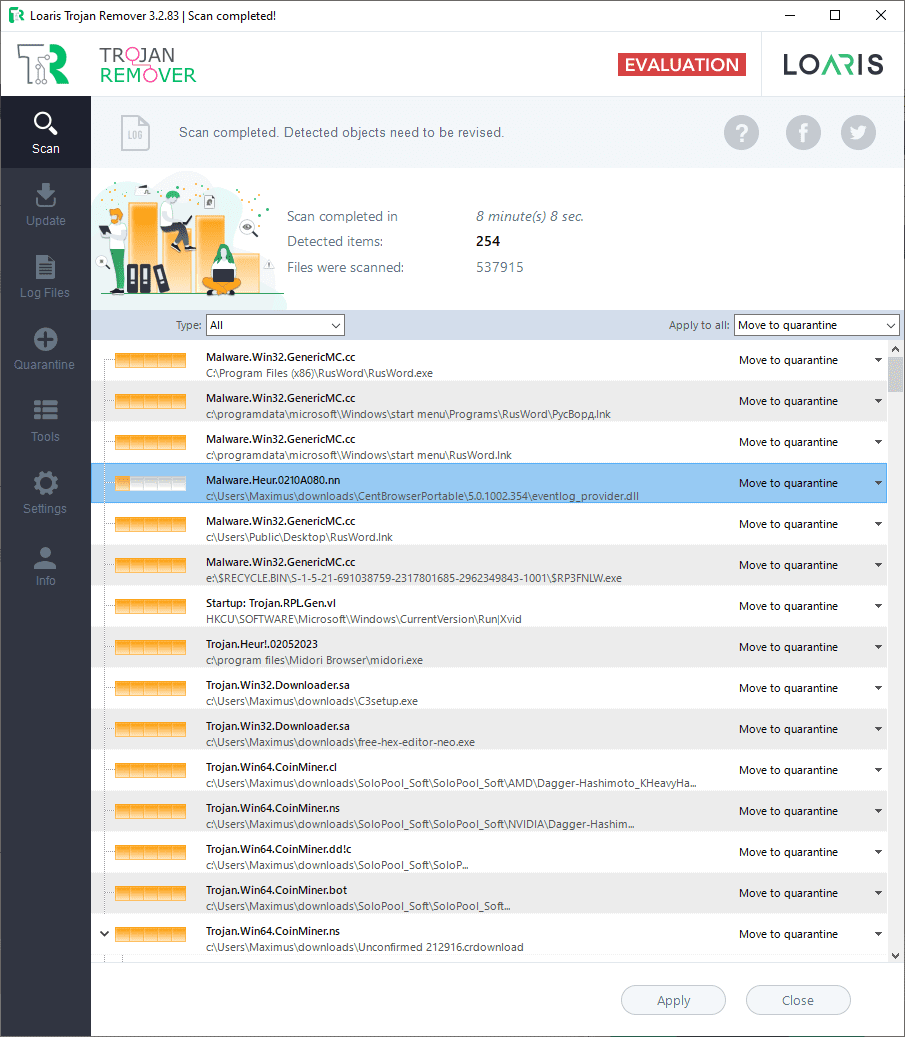Click the free-hex-editor-neo.exe file path
This screenshot has height=1037, width=905.
pos(340,742)
